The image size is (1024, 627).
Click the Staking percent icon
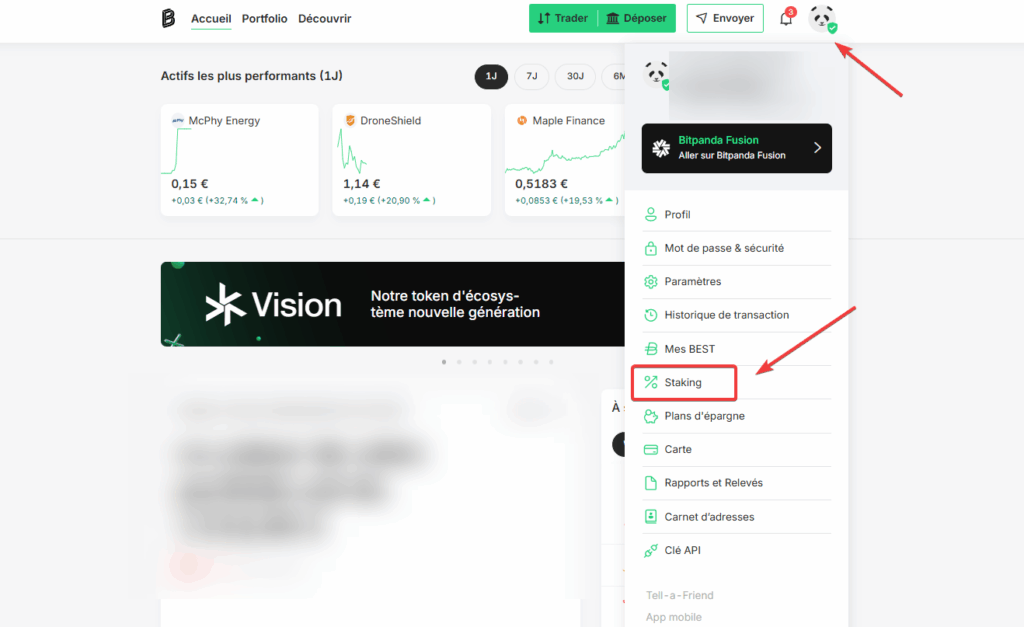650,382
